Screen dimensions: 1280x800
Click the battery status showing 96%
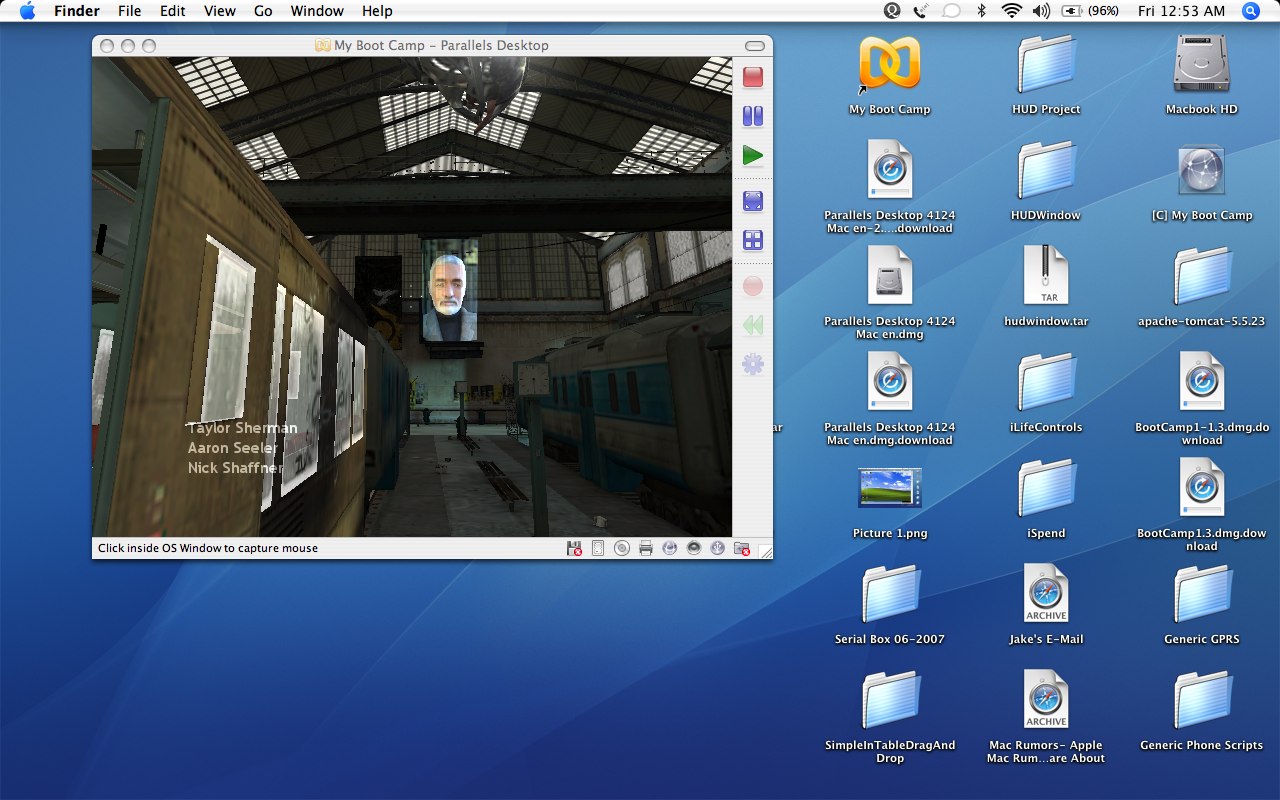tap(1090, 11)
